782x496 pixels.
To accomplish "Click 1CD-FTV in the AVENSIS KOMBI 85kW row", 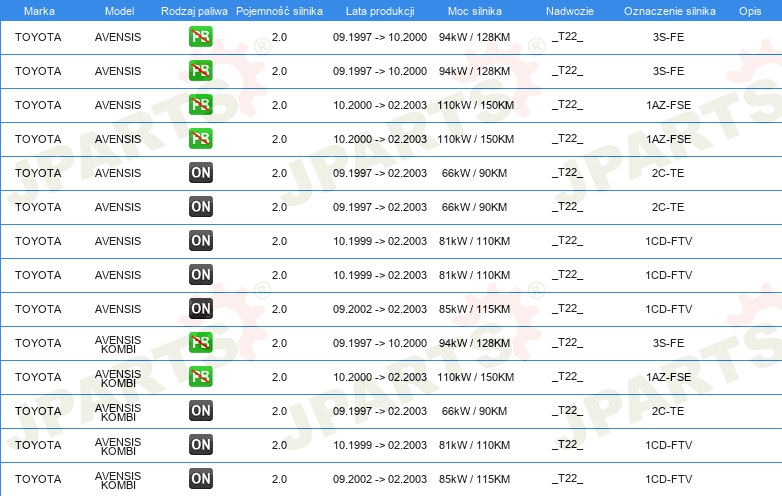I will point(668,479).
